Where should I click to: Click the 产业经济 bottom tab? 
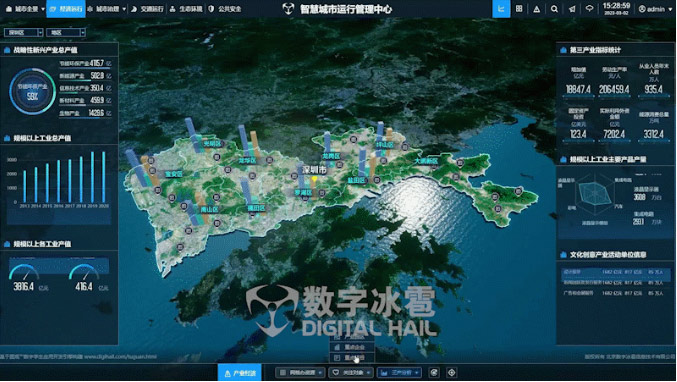tap(240, 373)
